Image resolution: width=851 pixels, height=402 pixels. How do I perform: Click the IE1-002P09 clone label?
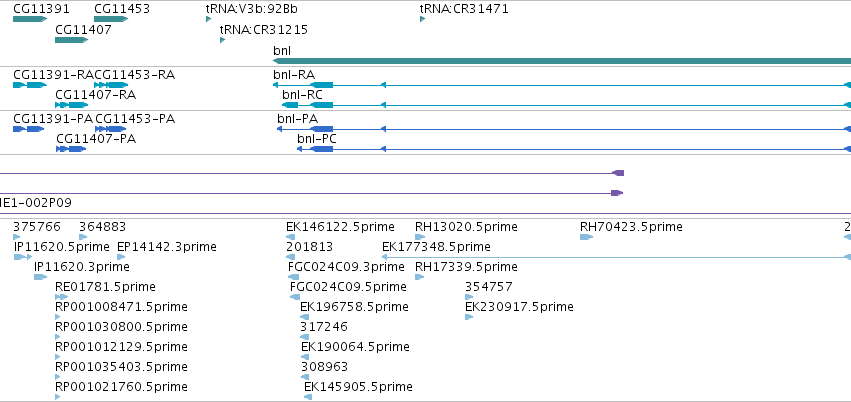point(36,203)
